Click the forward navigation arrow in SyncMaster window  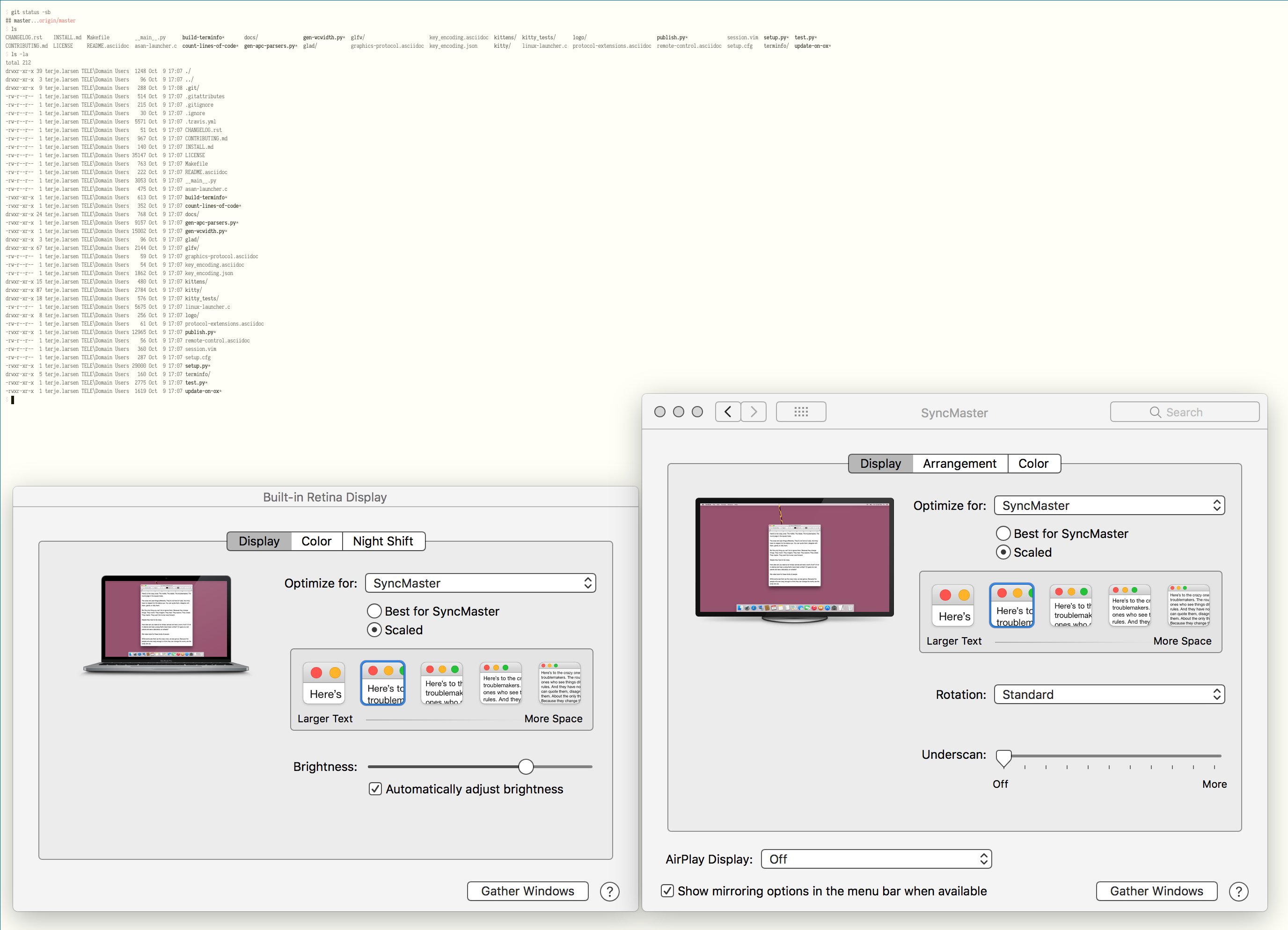[x=754, y=412]
